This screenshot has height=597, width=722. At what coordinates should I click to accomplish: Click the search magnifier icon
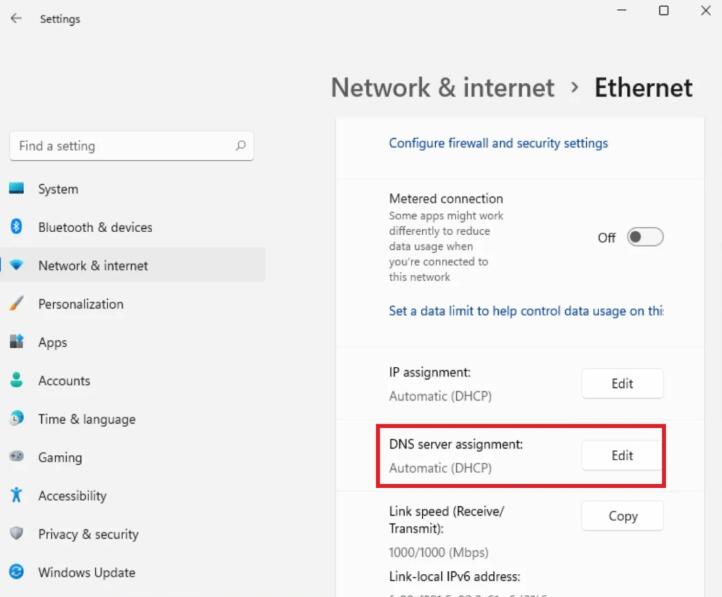coord(240,146)
